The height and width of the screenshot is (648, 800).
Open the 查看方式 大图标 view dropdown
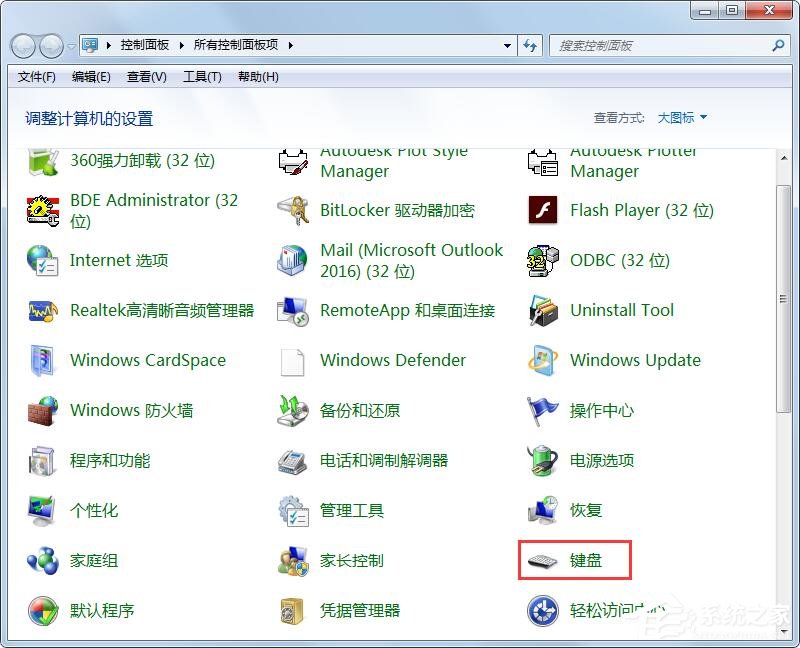click(x=681, y=116)
